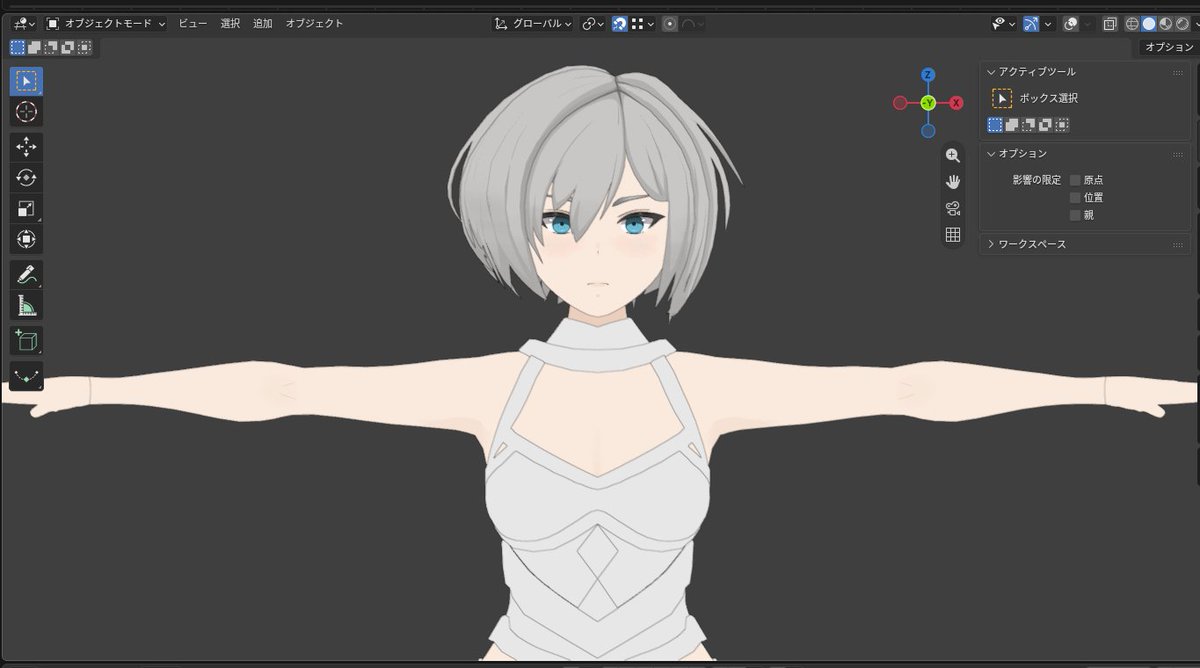Choose Set selection mode in the header row
The image size is (1200, 668).
tap(18, 47)
